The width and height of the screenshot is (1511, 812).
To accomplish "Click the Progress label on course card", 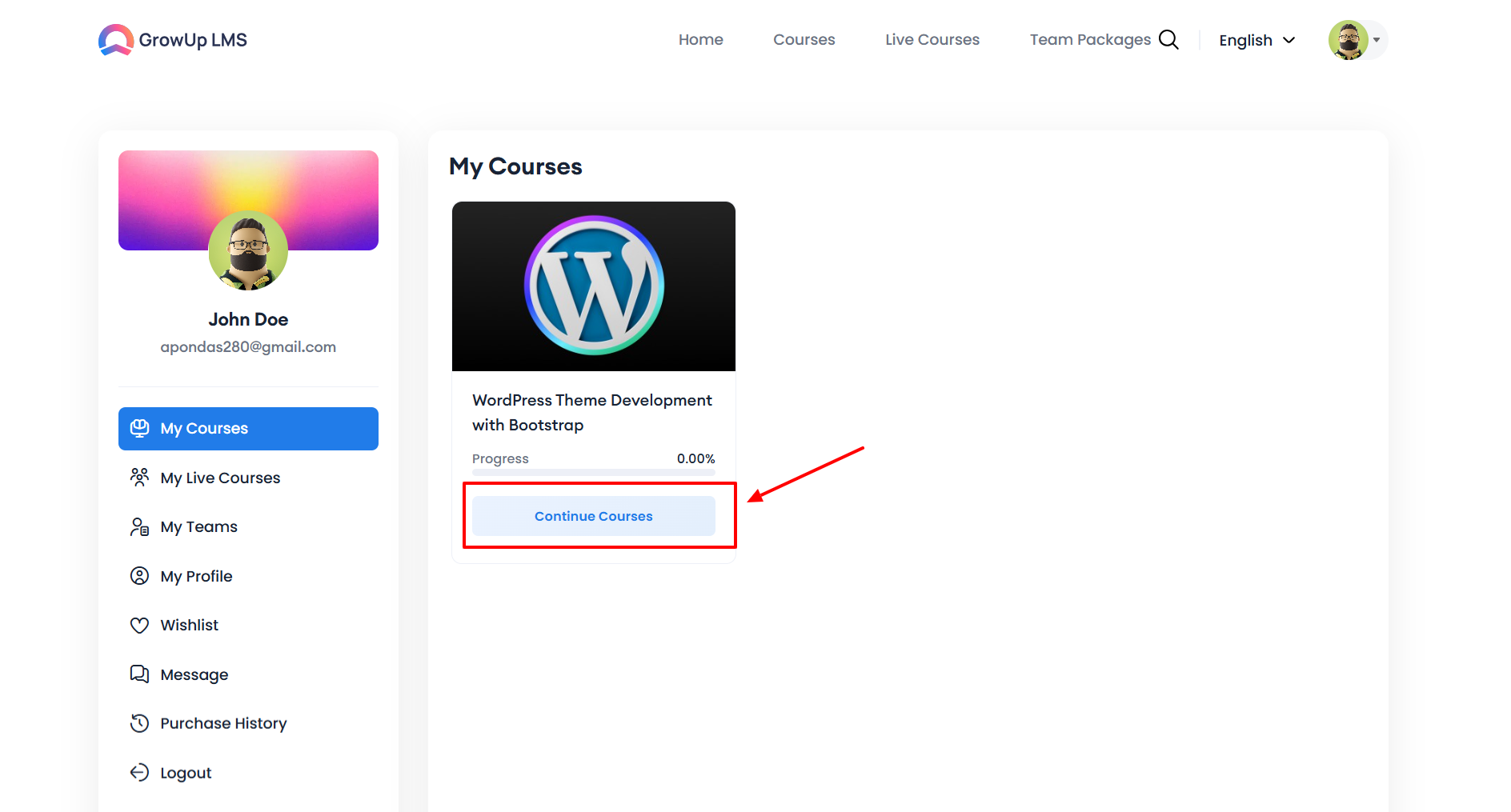I will 500,458.
